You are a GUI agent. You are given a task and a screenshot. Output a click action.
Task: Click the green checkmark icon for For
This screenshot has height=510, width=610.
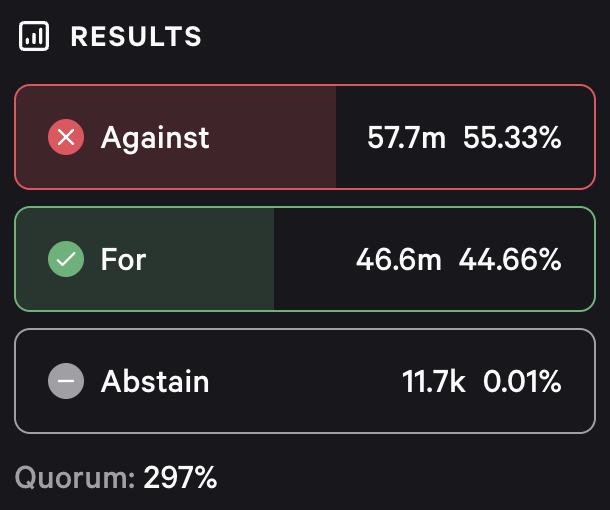click(66, 260)
